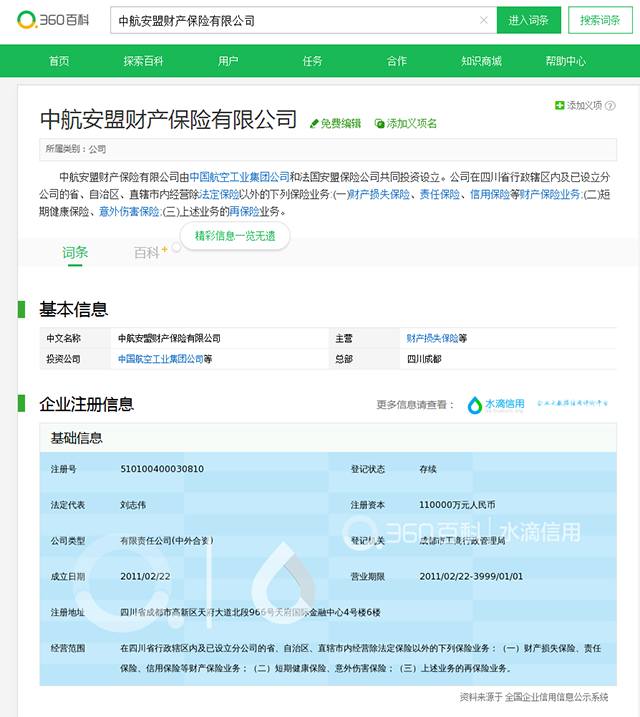Click the 免费编辑 pencil link
The width and height of the screenshot is (640, 717).
[335, 123]
